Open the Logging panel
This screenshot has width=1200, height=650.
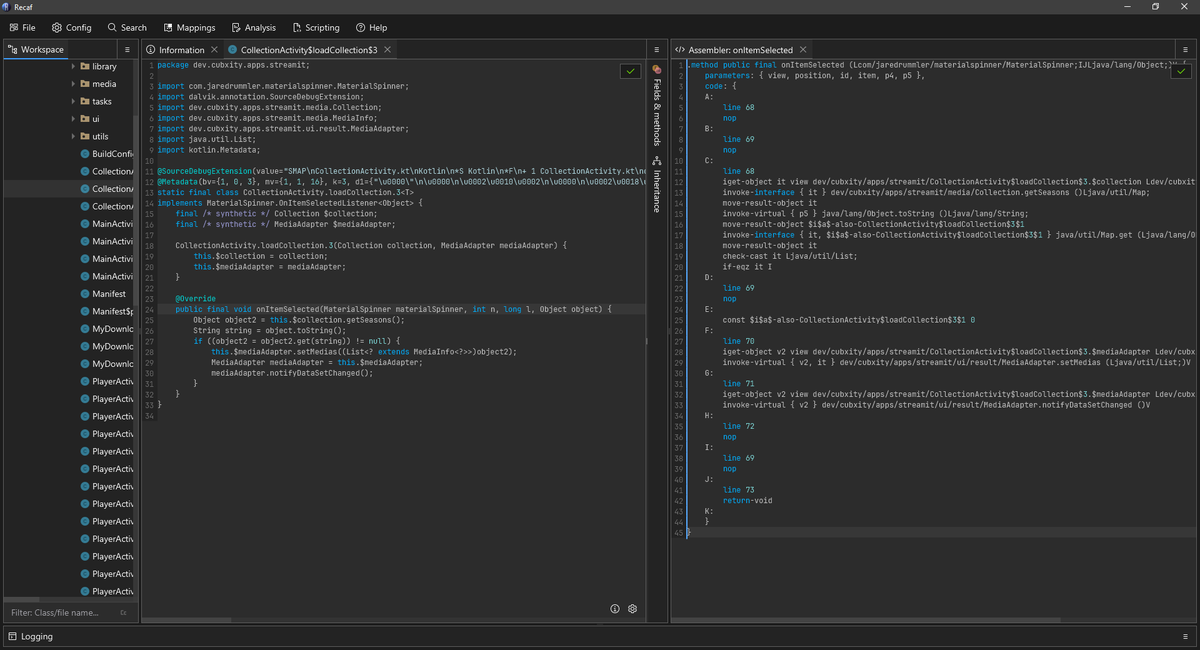pyautogui.click(x=29, y=636)
